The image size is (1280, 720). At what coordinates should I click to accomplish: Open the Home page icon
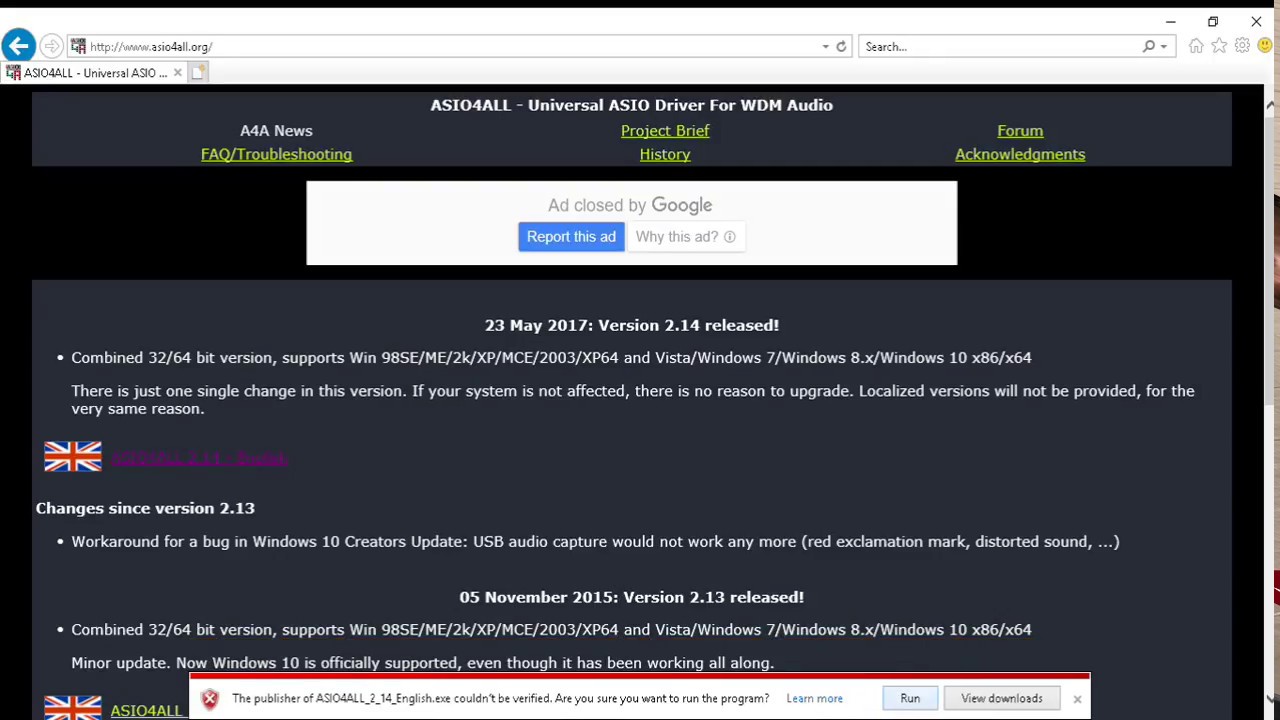(1196, 46)
